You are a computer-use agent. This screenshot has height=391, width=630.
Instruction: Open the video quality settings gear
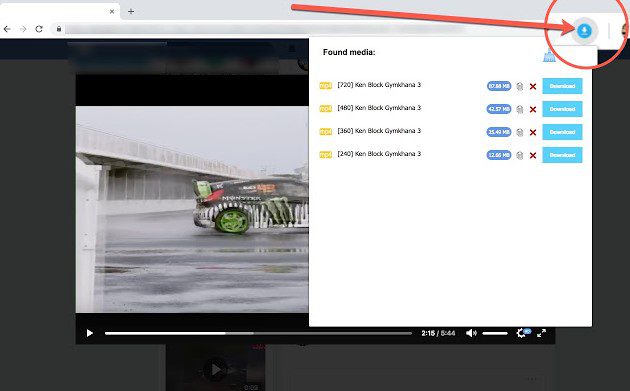coord(521,333)
